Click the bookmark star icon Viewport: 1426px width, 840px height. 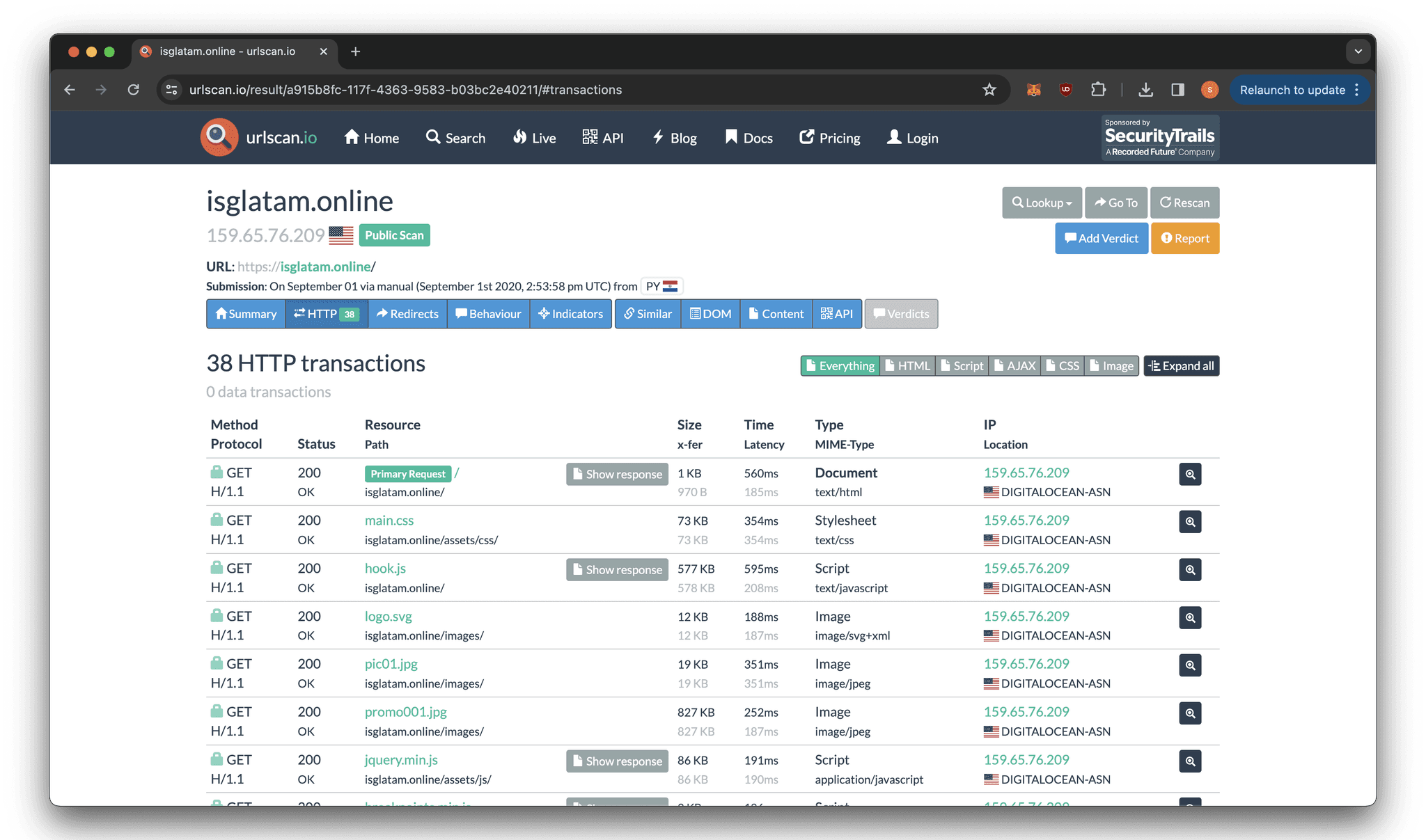coord(989,90)
